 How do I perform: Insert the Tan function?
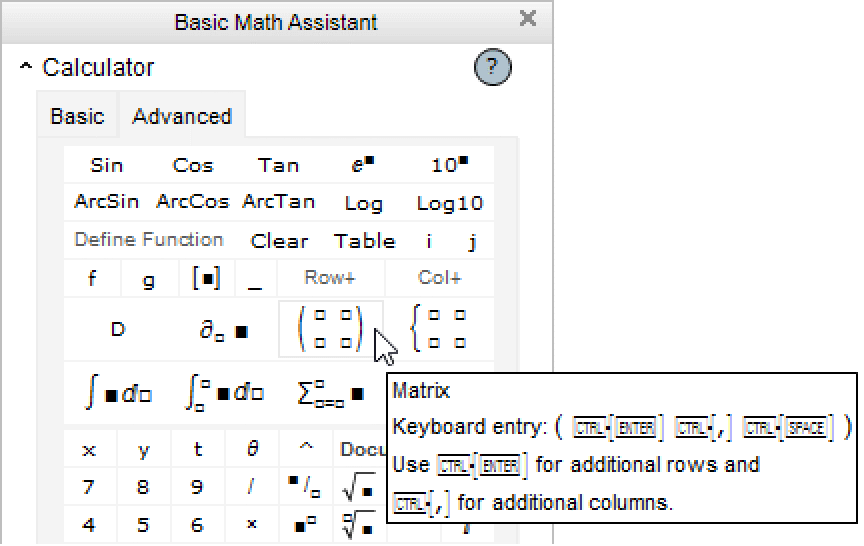(x=278, y=165)
